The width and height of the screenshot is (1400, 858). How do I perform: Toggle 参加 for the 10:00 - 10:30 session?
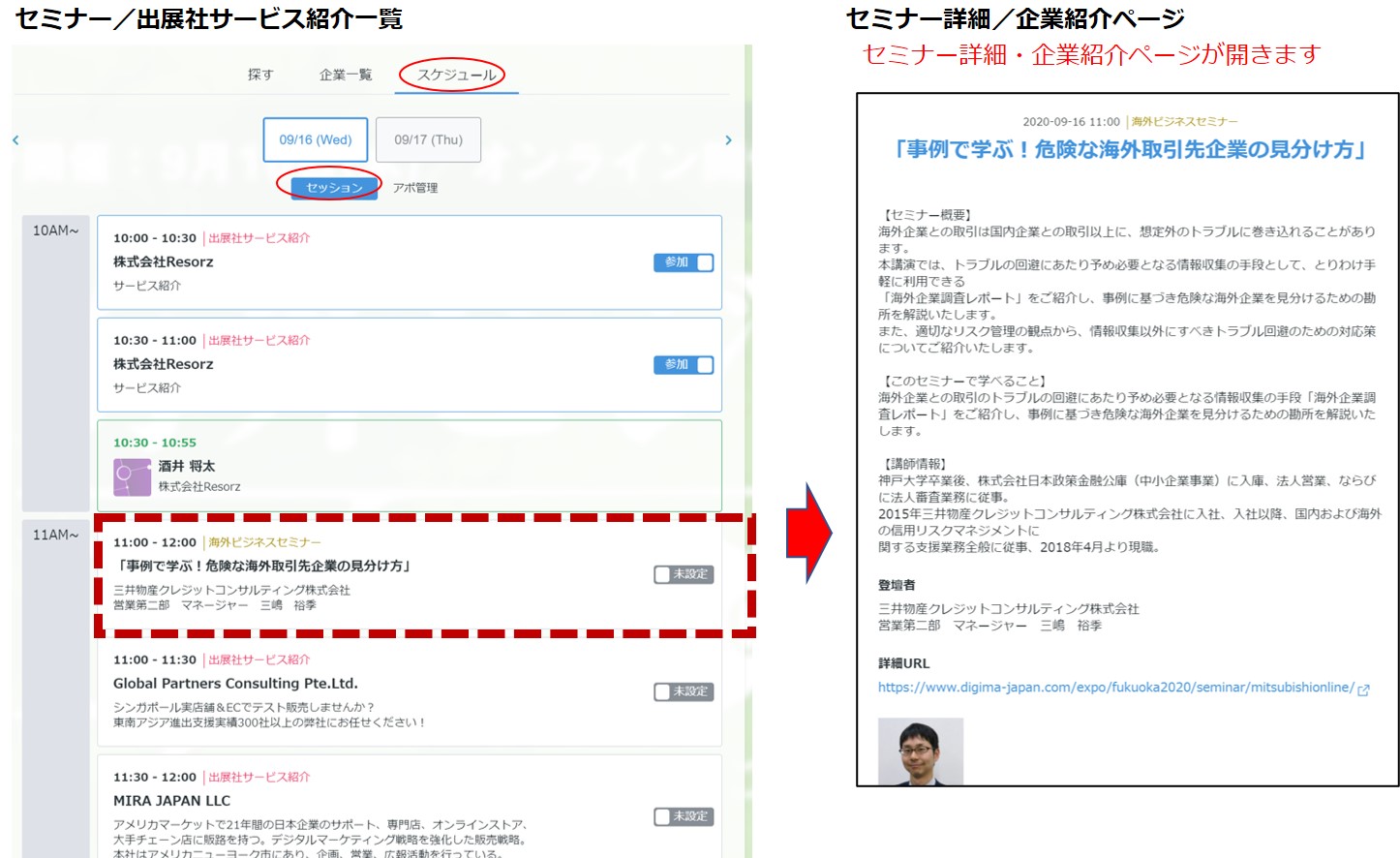click(684, 262)
